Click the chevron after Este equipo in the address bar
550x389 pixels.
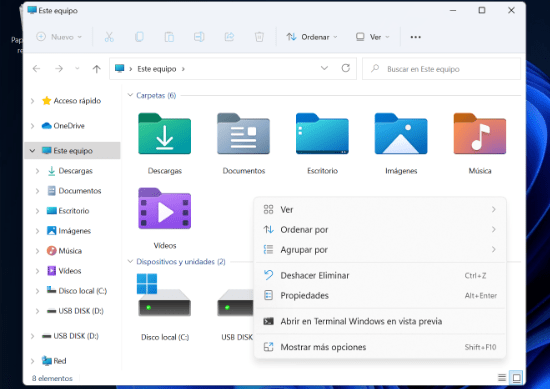click(183, 69)
